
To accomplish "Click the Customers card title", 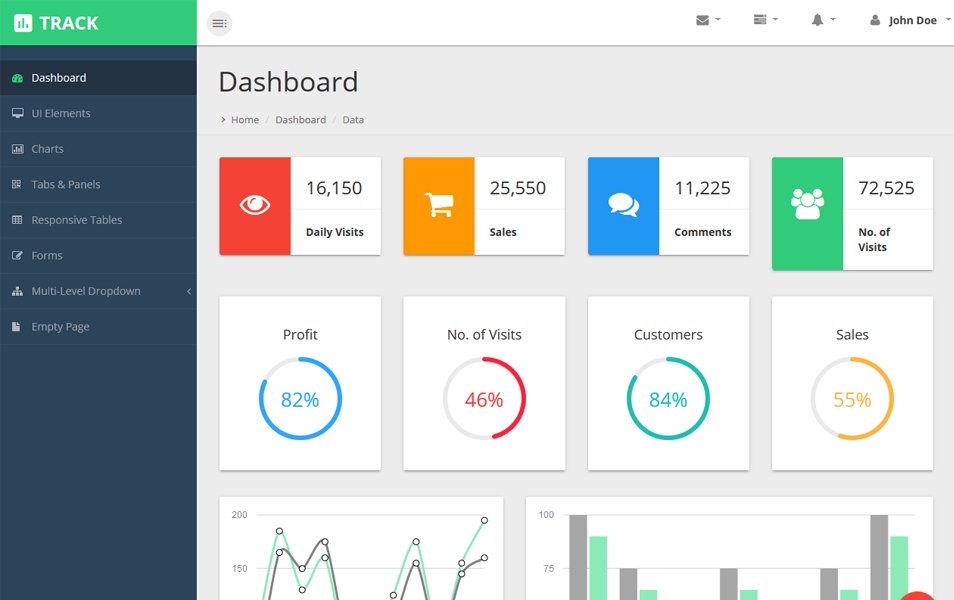I will (x=668, y=335).
